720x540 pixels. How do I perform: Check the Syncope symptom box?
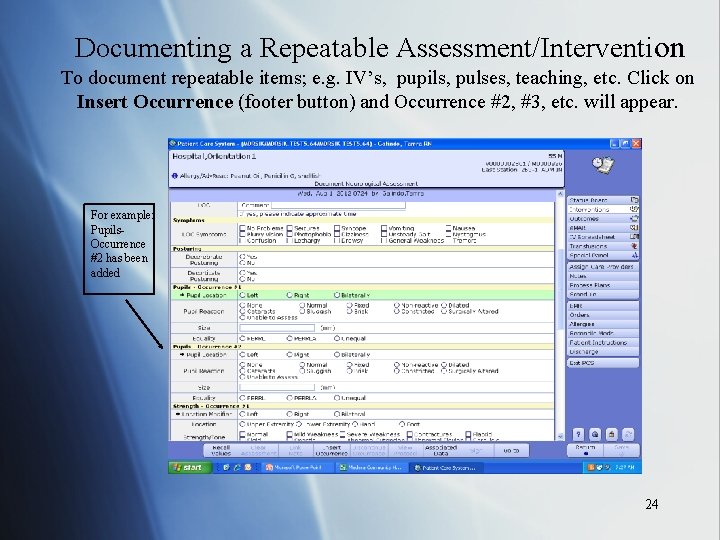click(x=337, y=228)
